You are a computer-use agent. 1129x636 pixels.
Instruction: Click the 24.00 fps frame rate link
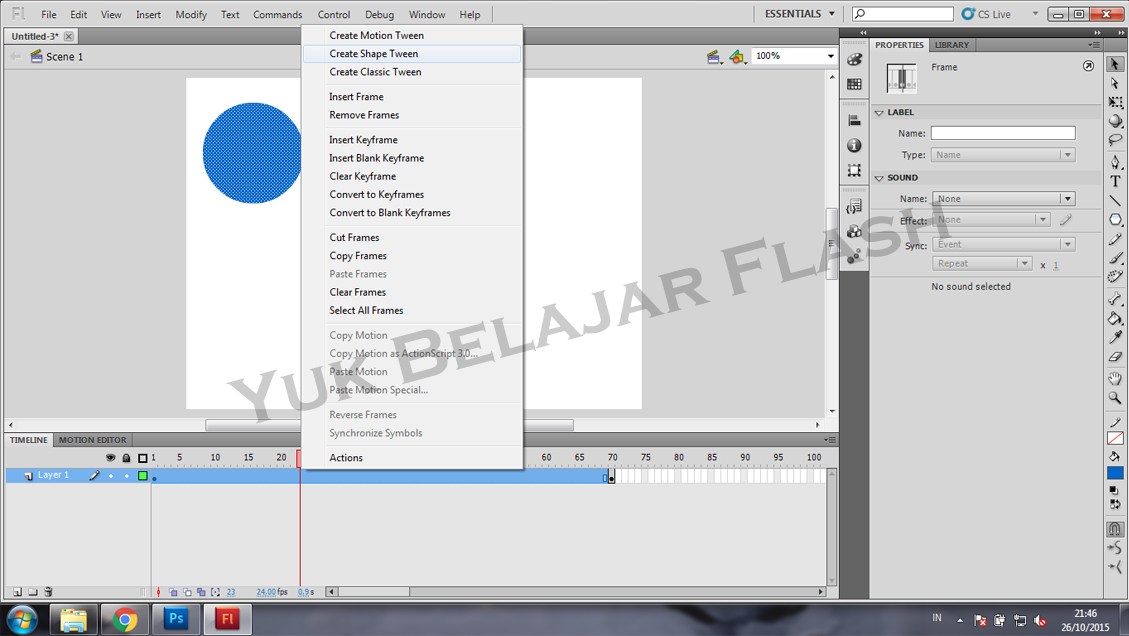266,592
